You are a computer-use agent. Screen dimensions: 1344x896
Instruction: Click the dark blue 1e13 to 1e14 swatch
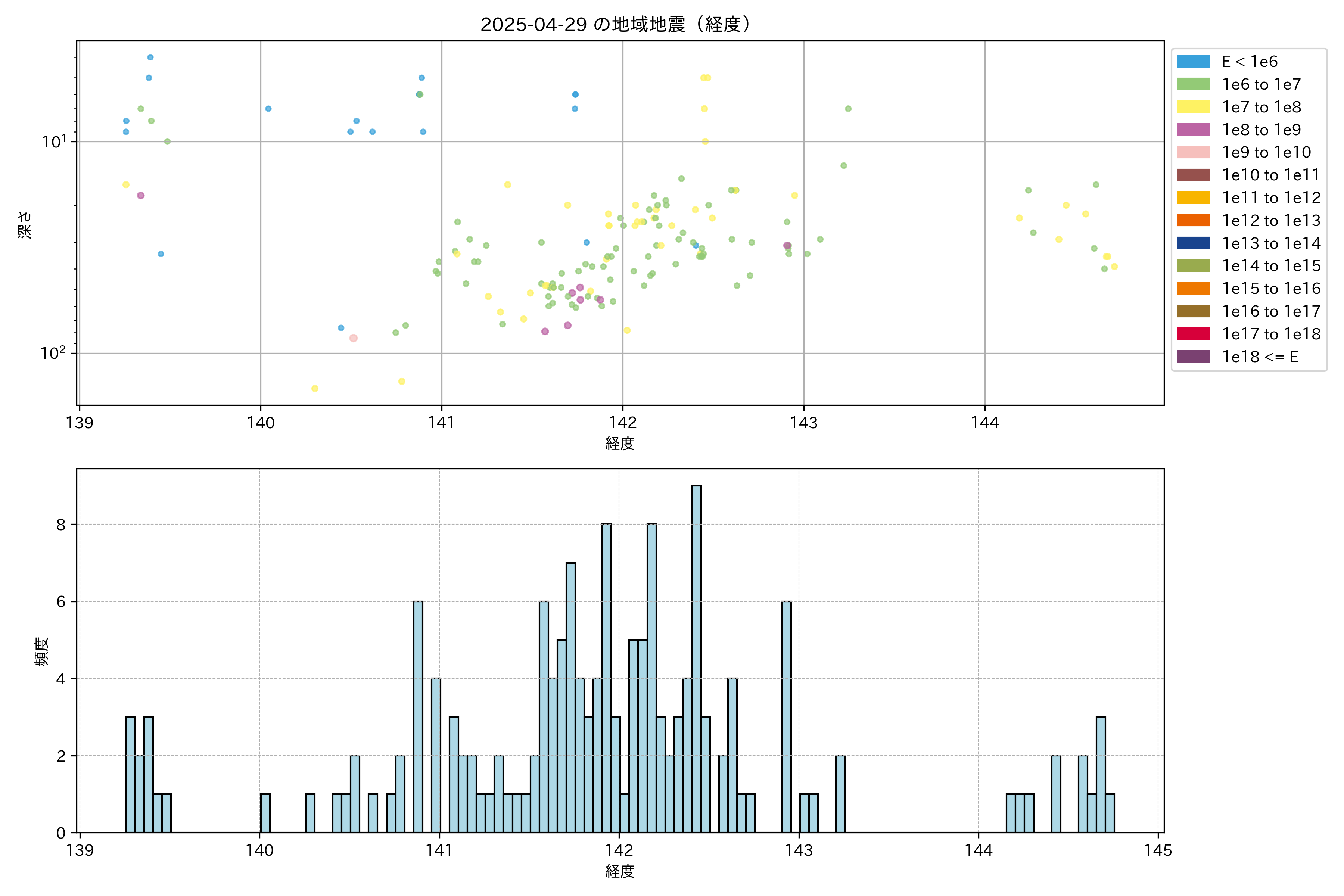point(1193,243)
